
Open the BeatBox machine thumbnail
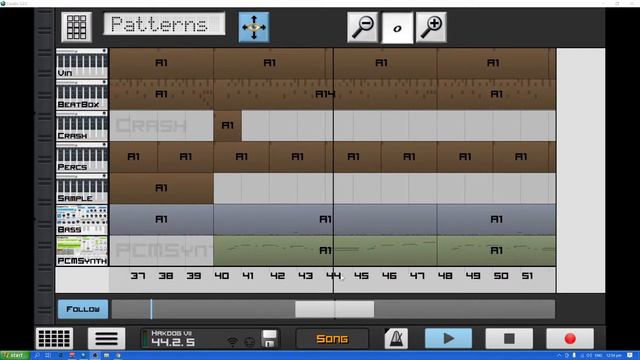(82, 95)
